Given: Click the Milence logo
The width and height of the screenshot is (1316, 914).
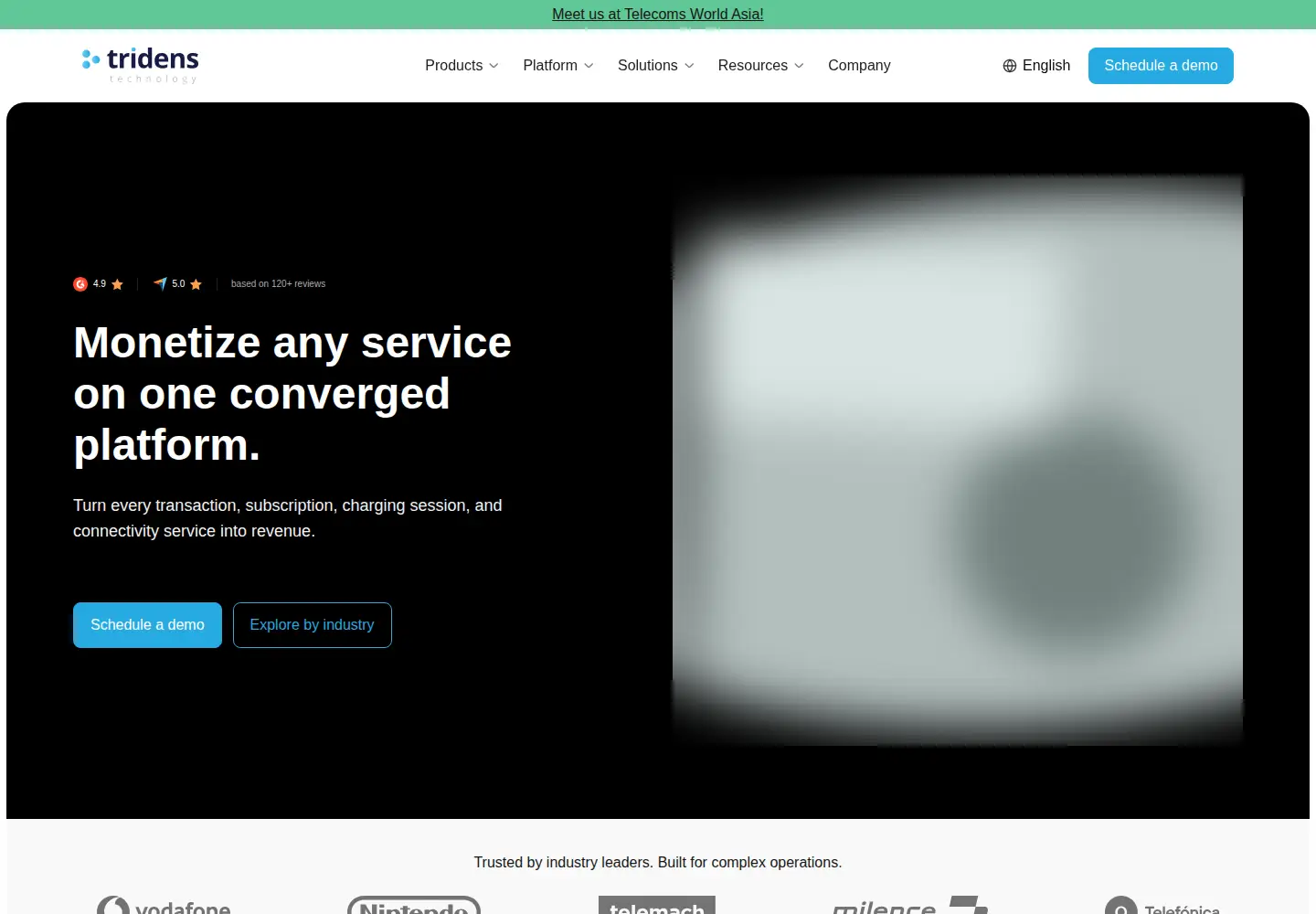Looking at the screenshot, I should (x=910, y=905).
